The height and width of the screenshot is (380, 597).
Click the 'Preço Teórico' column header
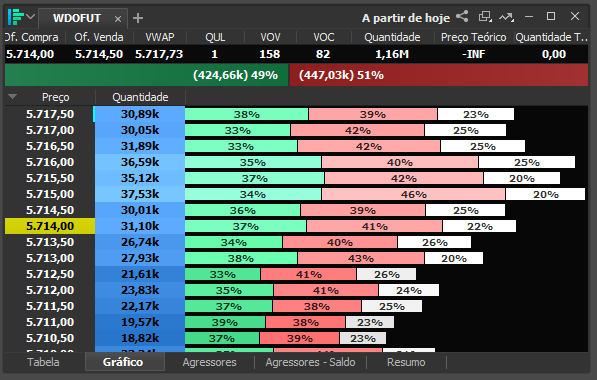pos(473,37)
